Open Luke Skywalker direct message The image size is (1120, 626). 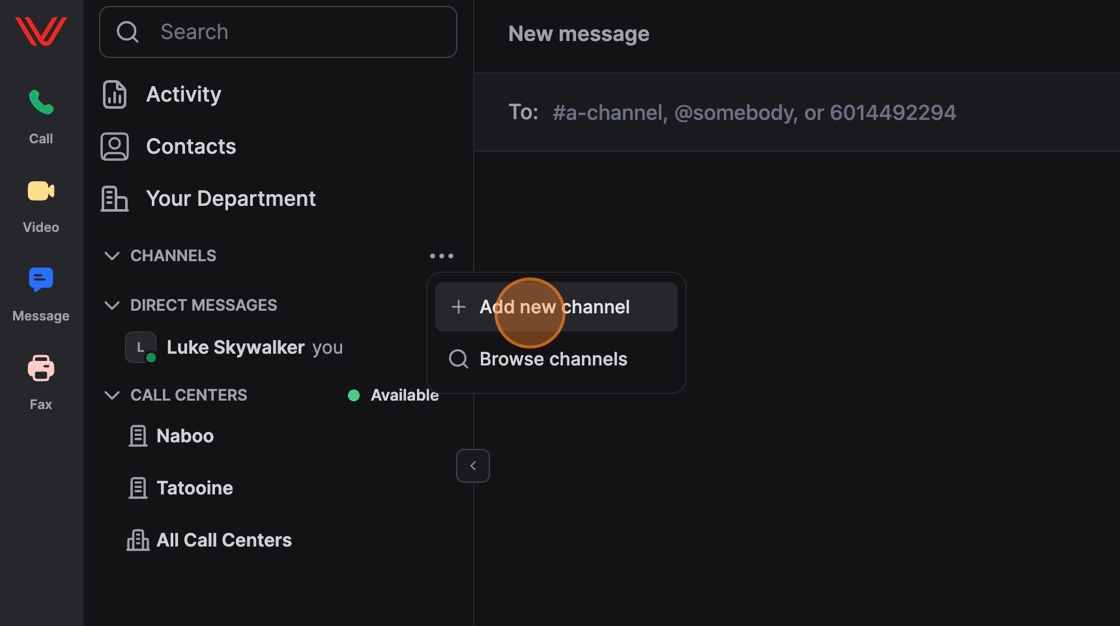point(235,348)
